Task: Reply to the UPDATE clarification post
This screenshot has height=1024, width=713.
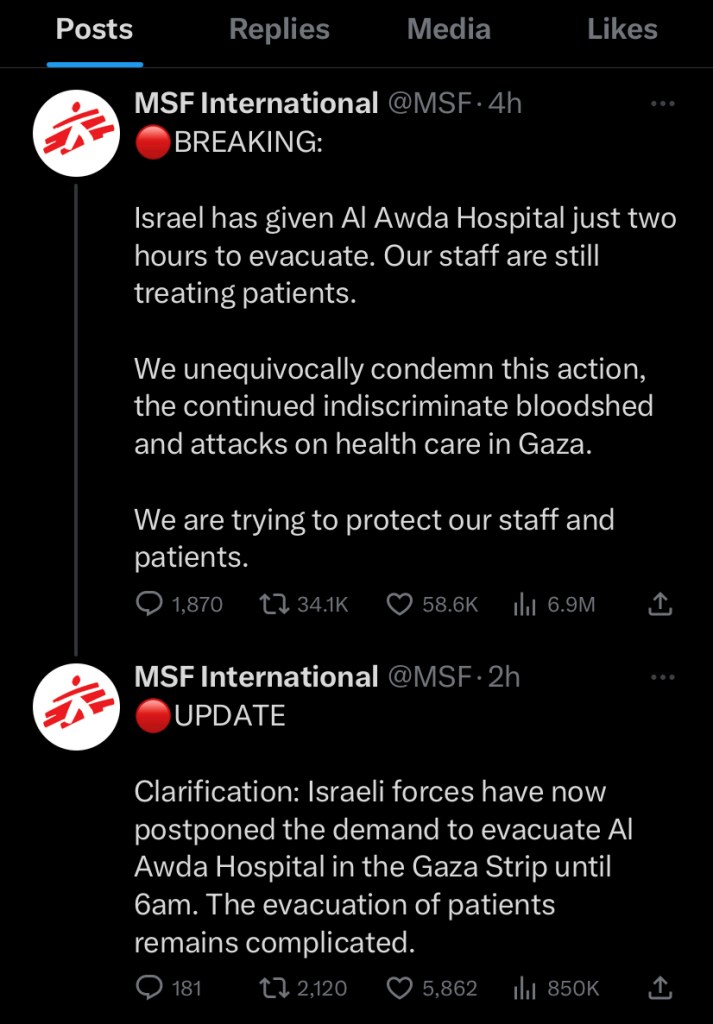Action: [149, 988]
